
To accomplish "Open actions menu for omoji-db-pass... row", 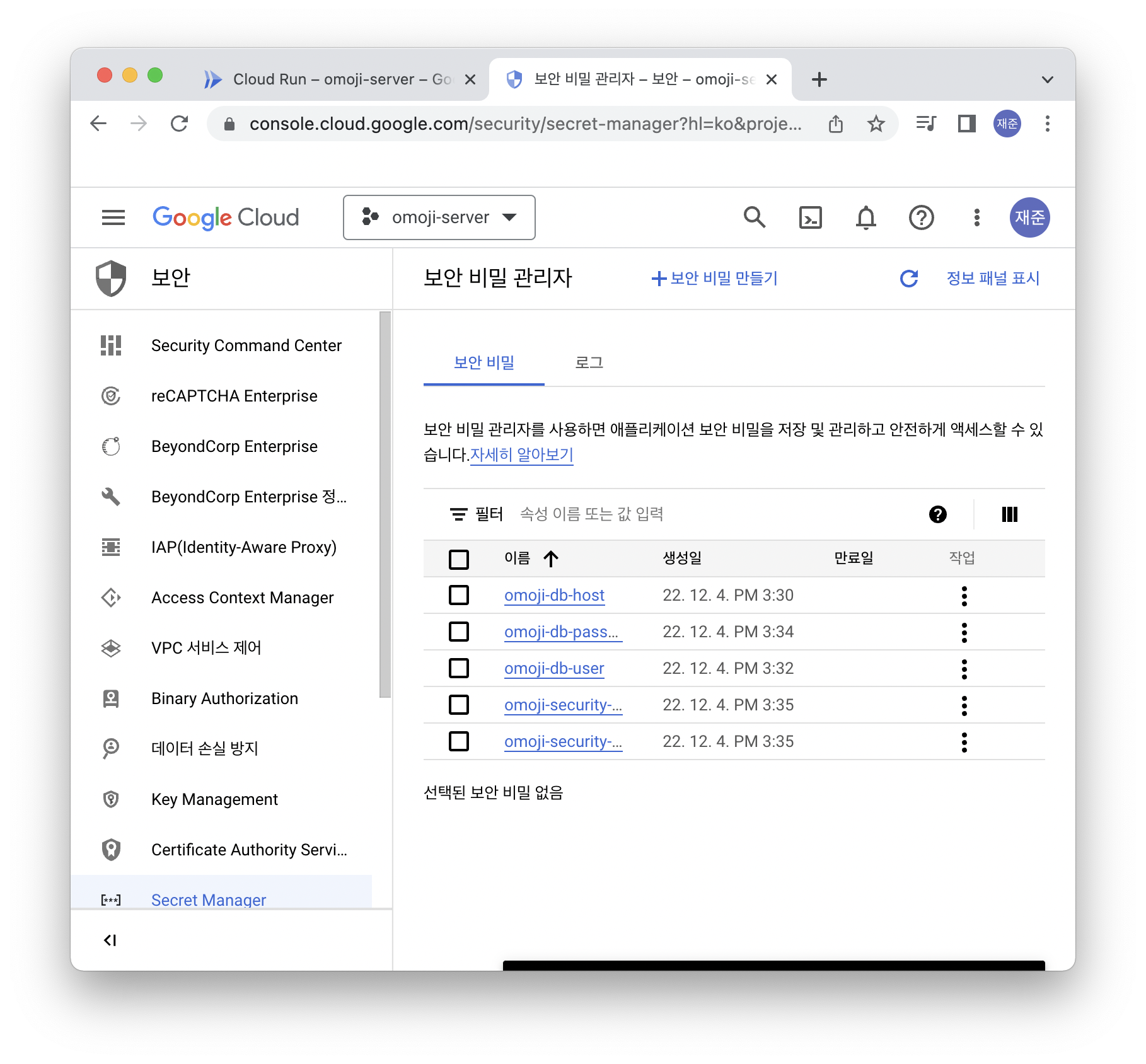I will tap(964, 632).
